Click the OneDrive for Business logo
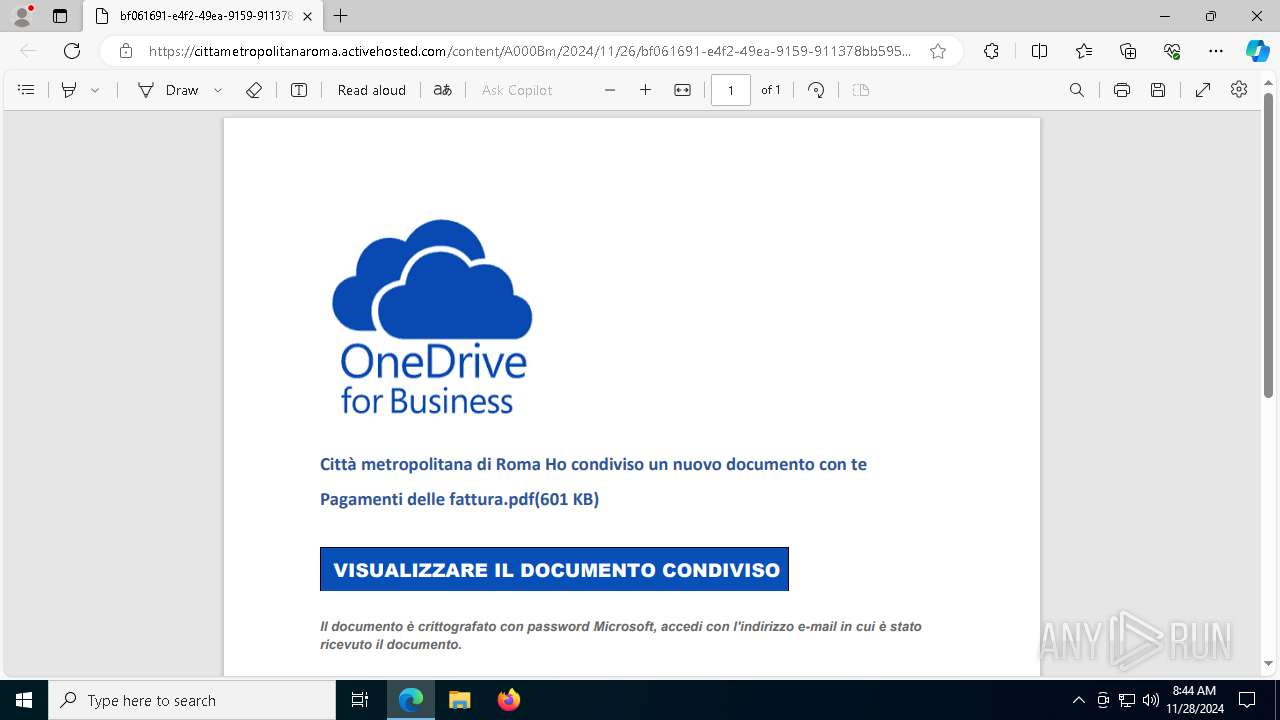The height and width of the screenshot is (720, 1280). coord(432,317)
